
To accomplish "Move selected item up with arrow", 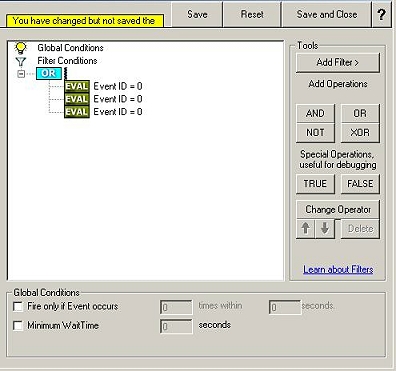I will tap(305, 229).
